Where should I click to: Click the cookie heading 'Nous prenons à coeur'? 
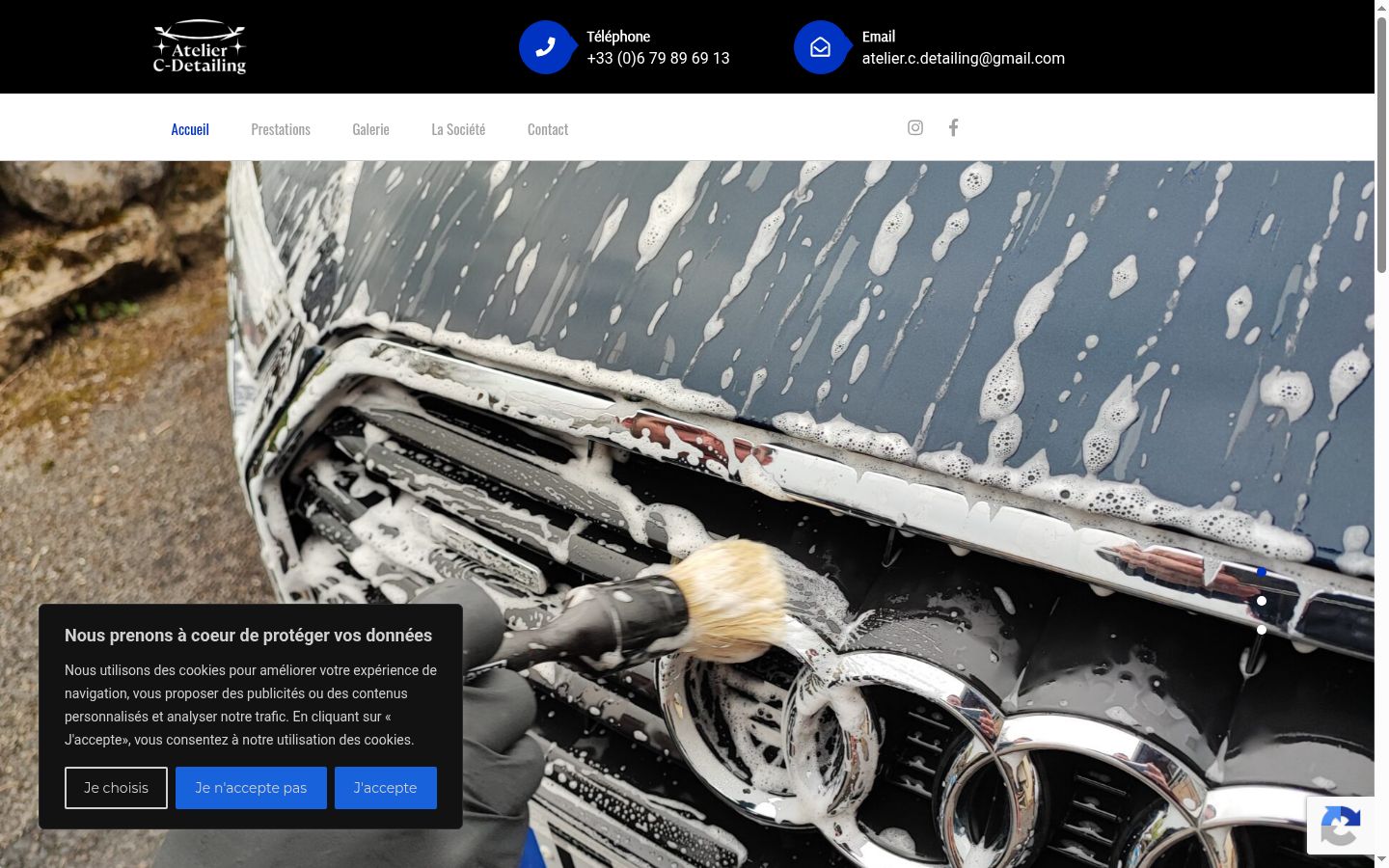click(248, 636)
